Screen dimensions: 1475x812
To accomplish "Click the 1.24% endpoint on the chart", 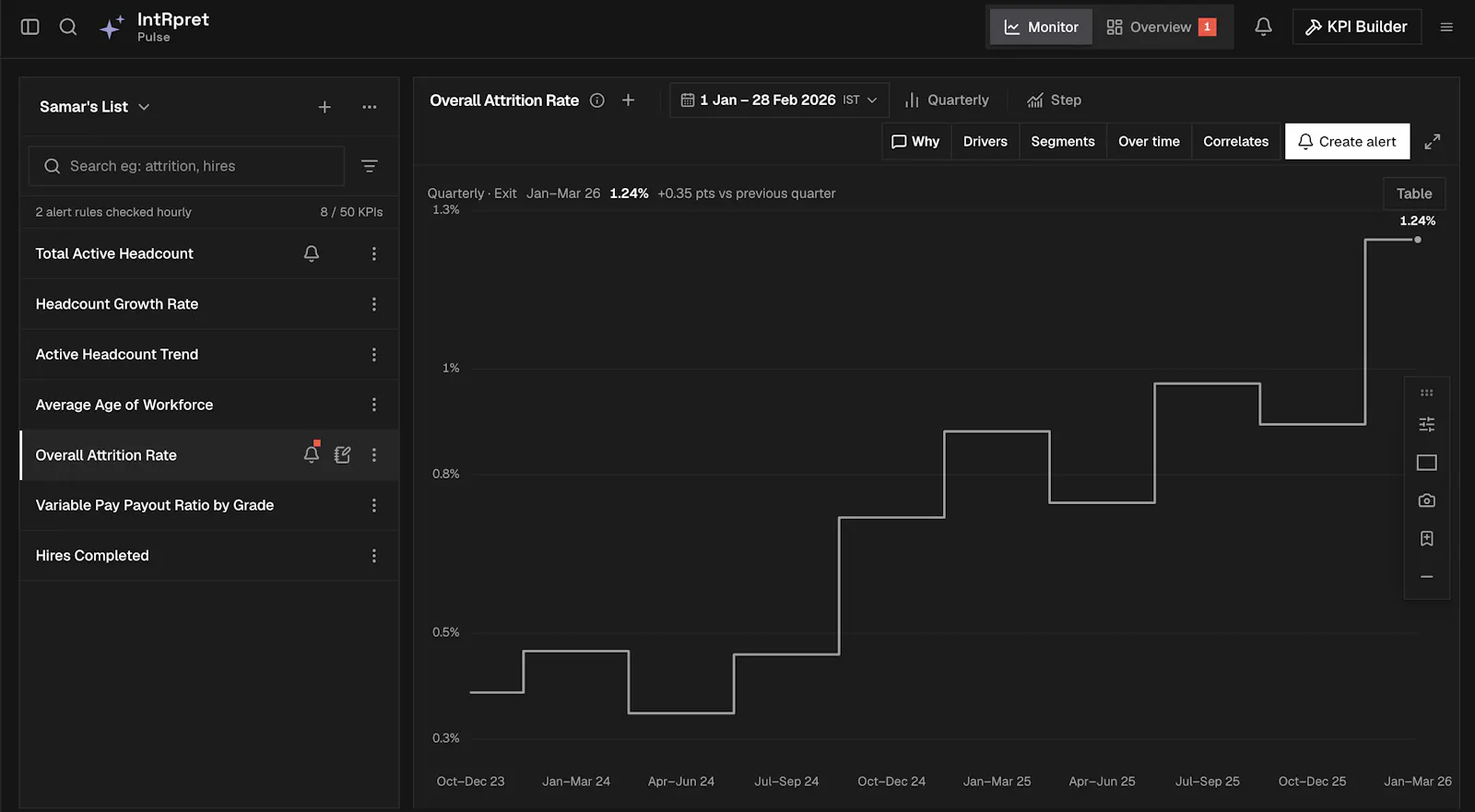I will (x=1418, y=240).
